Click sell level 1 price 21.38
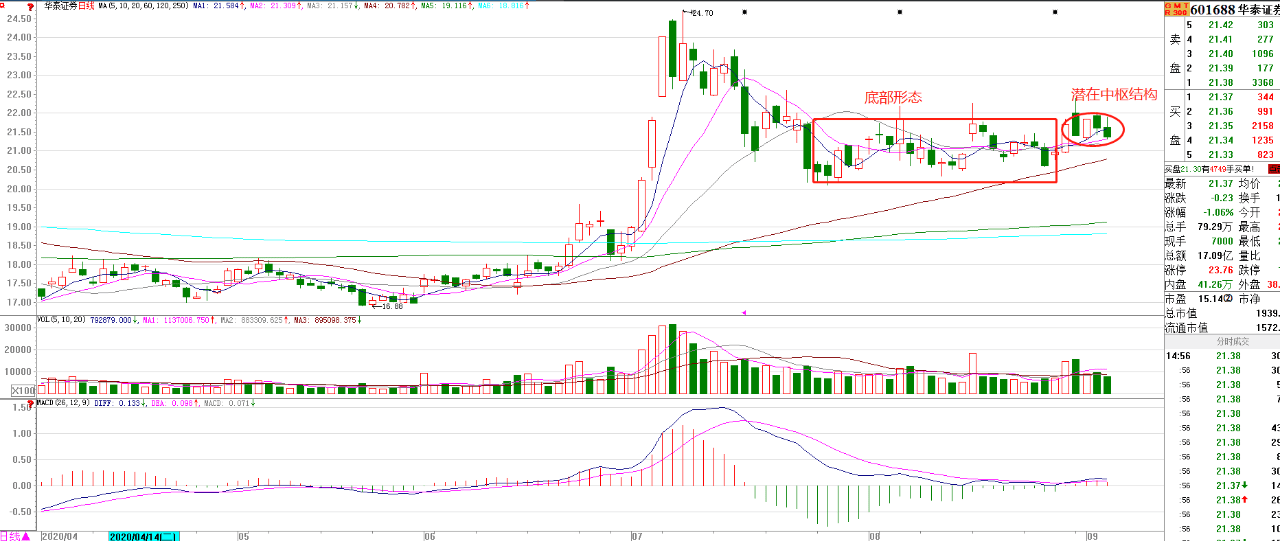Image resolution: width=1280 pixels, height=541 pixels. [1230, 82]
